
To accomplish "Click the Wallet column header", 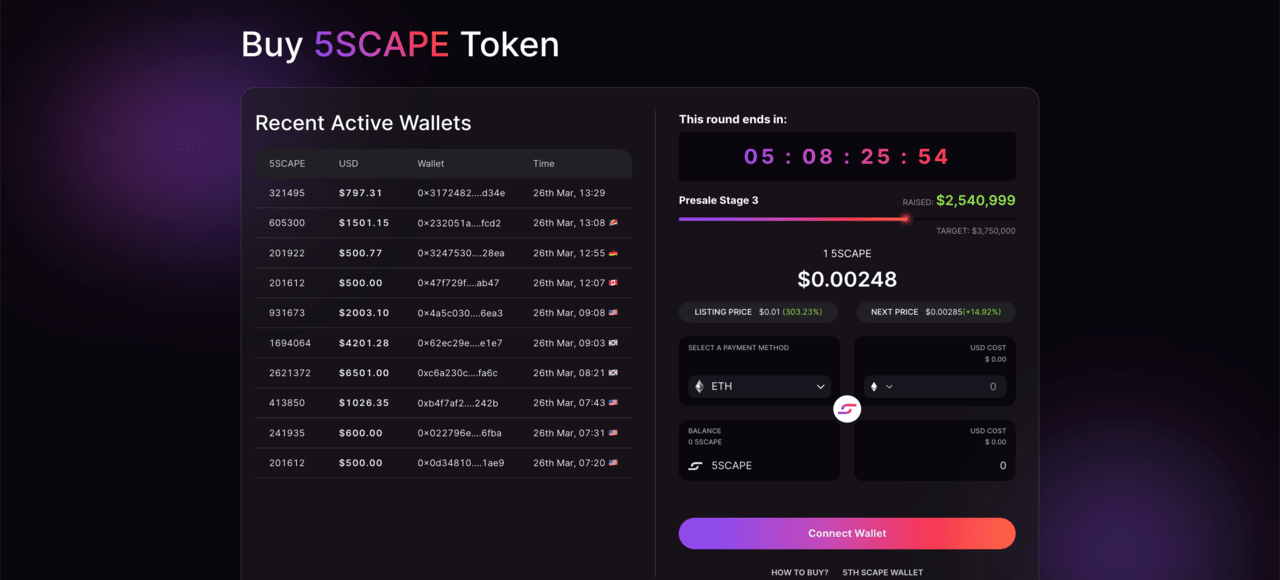I will [431, 163].
